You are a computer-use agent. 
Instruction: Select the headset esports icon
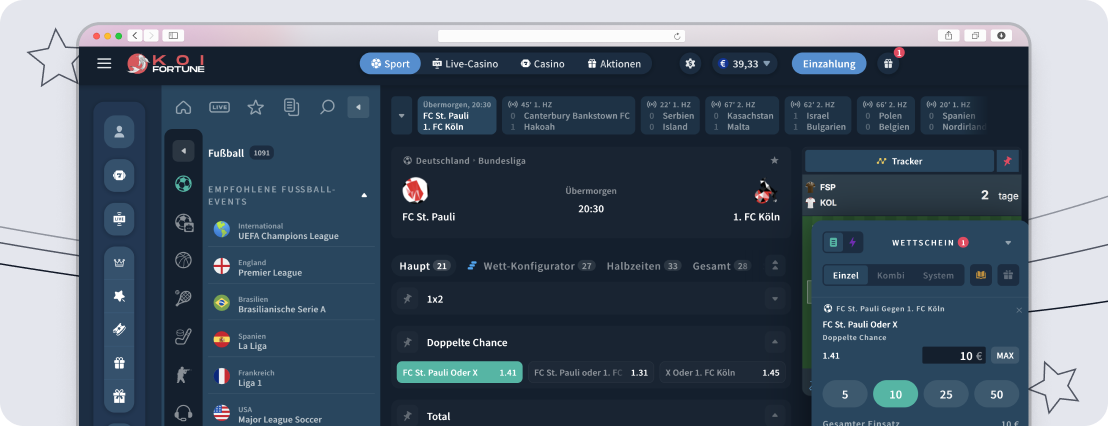[184, 413]
